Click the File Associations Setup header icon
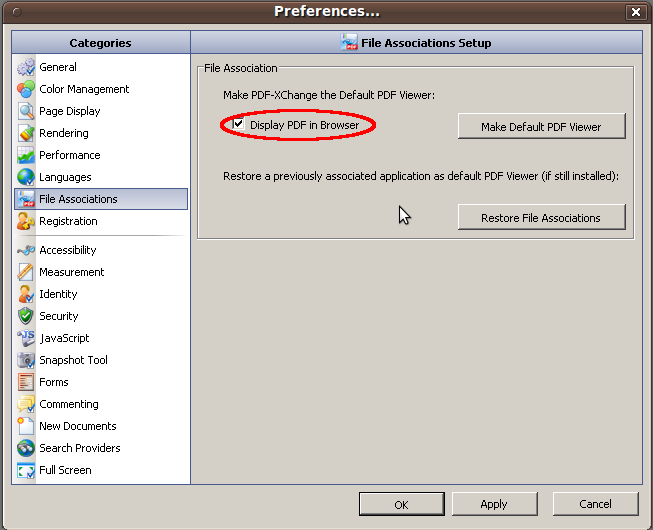The height and width of the screenshot is (530, 653). click(349, 42)
